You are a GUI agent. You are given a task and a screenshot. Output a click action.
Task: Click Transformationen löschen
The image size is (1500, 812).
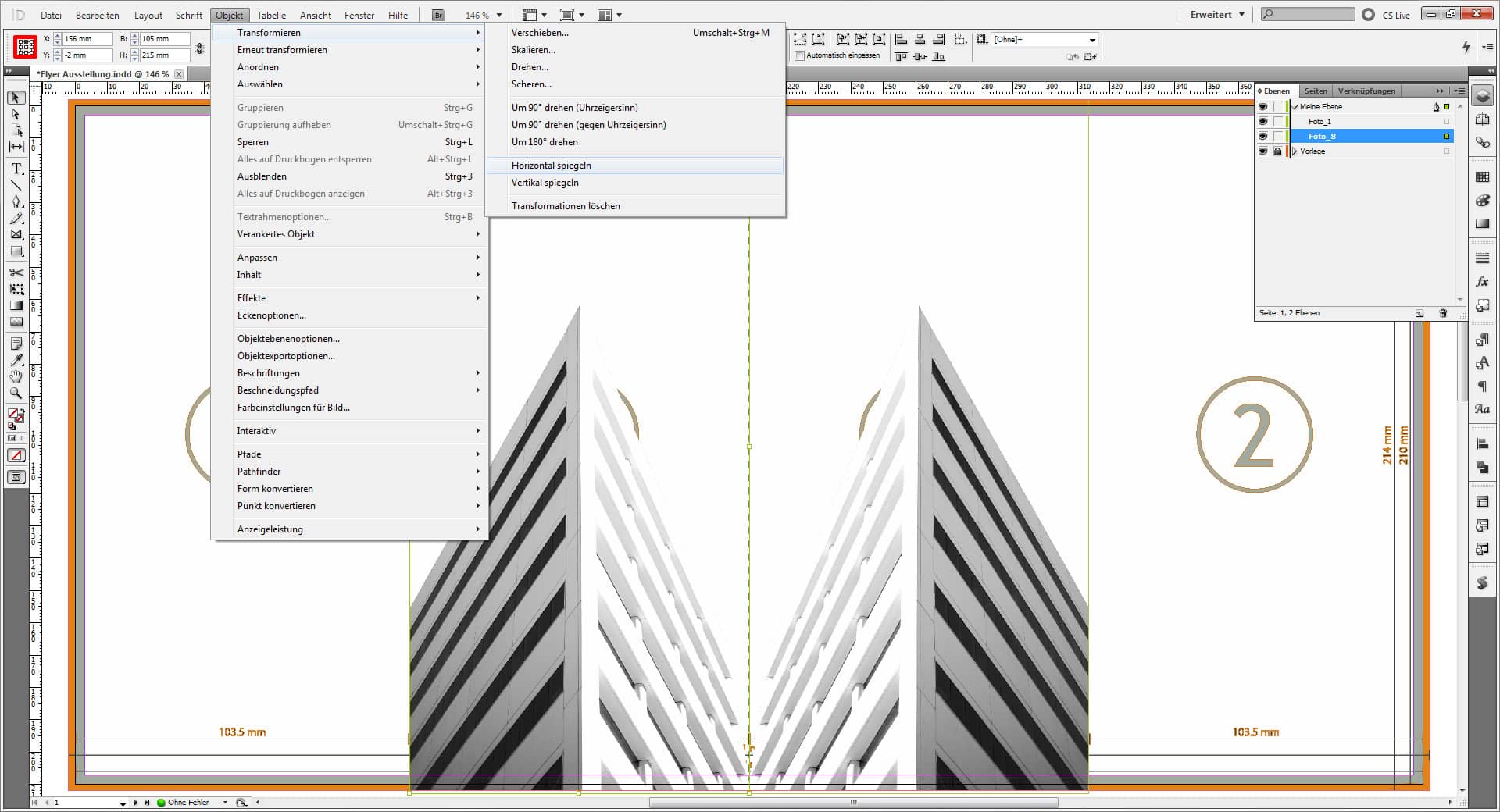pos(566,206)
